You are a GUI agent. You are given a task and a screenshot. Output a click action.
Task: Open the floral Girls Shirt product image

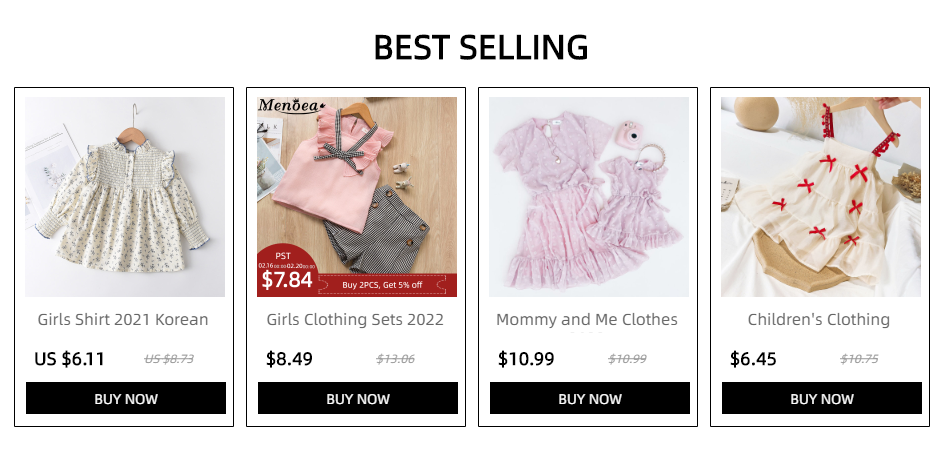[125, 197]
